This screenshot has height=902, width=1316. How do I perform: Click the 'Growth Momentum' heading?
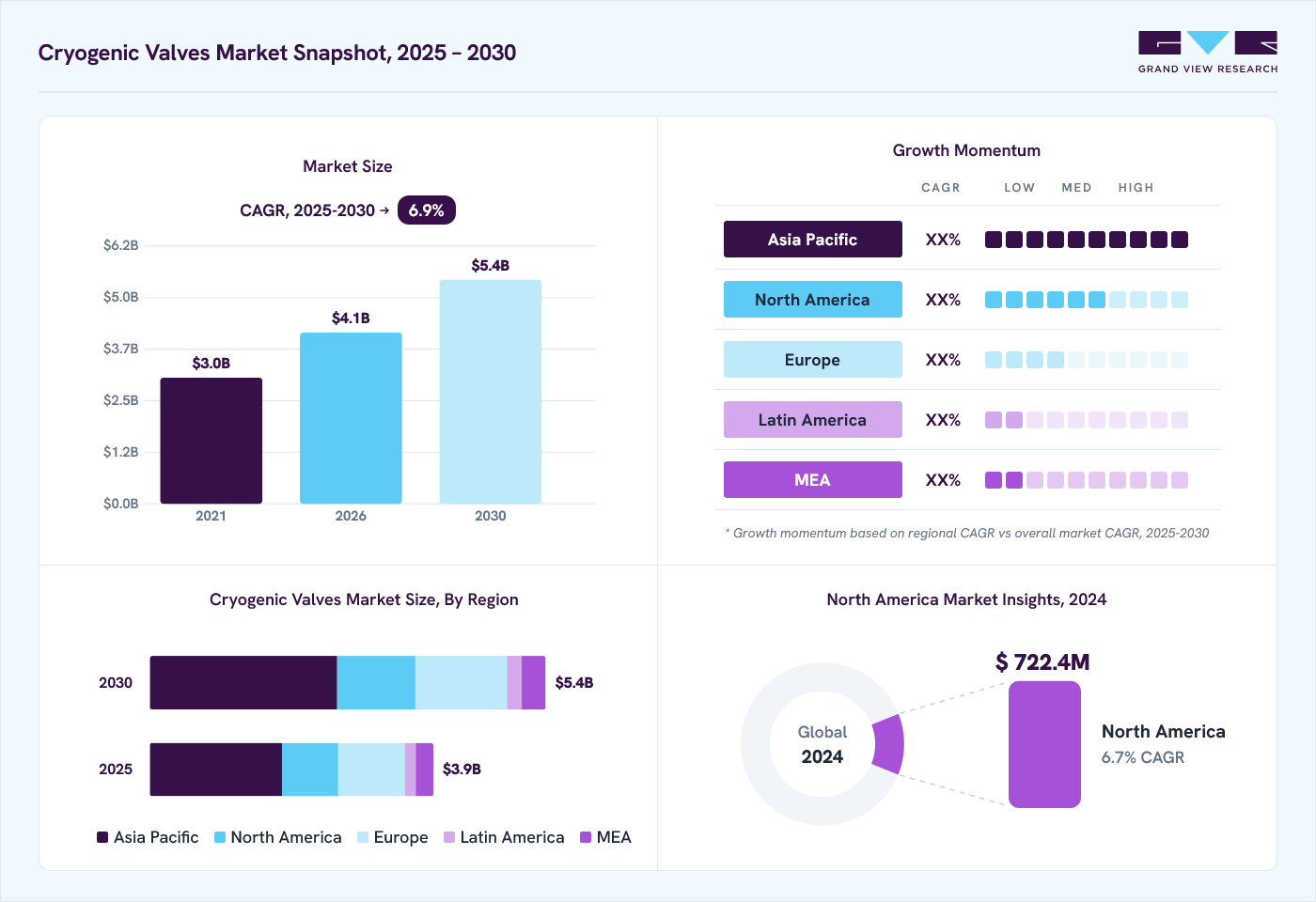click(x=966, y=150)
